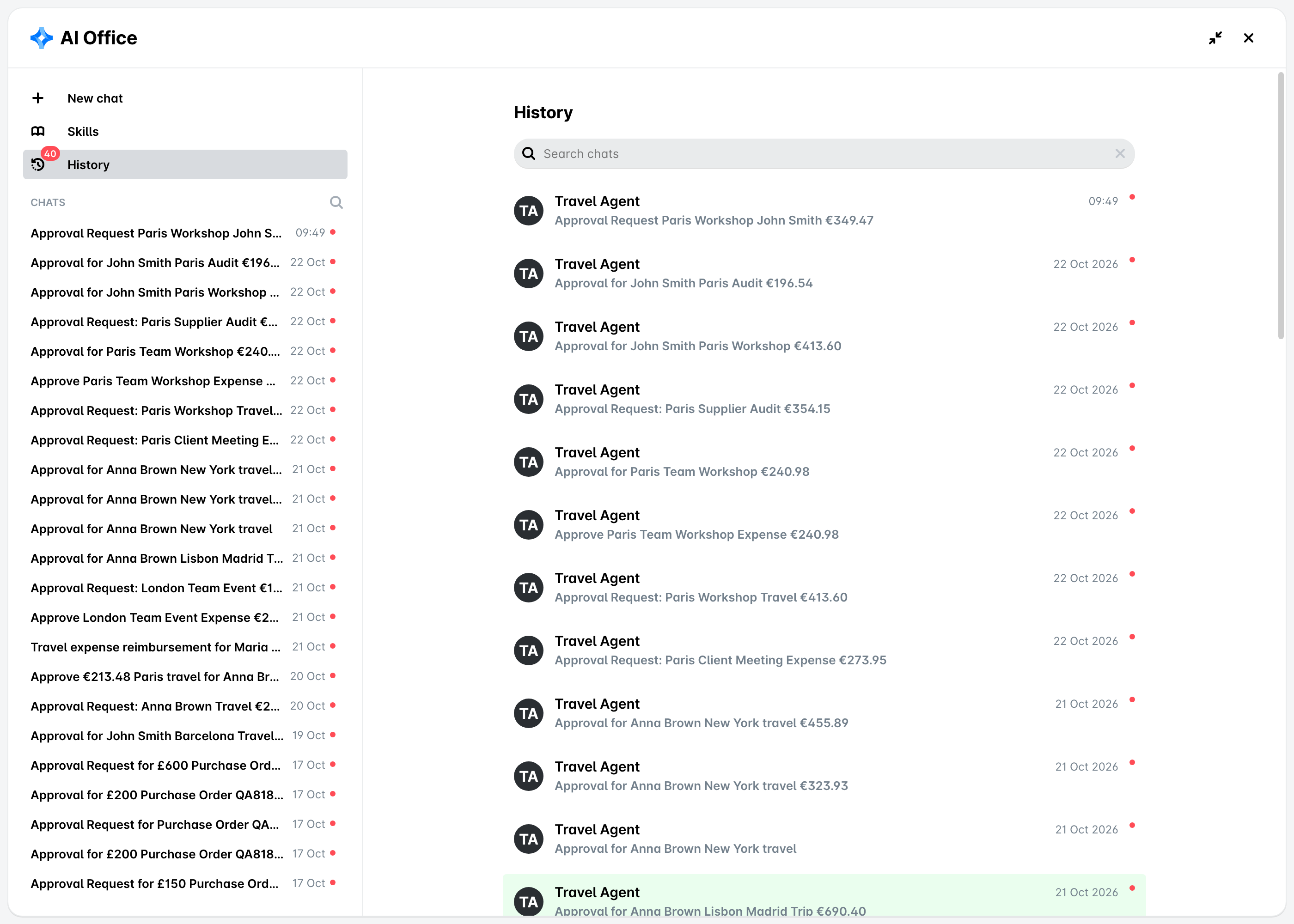Open history entry 'Approval for Anna Brown New York travel' without amount

(x=824, y=839)
